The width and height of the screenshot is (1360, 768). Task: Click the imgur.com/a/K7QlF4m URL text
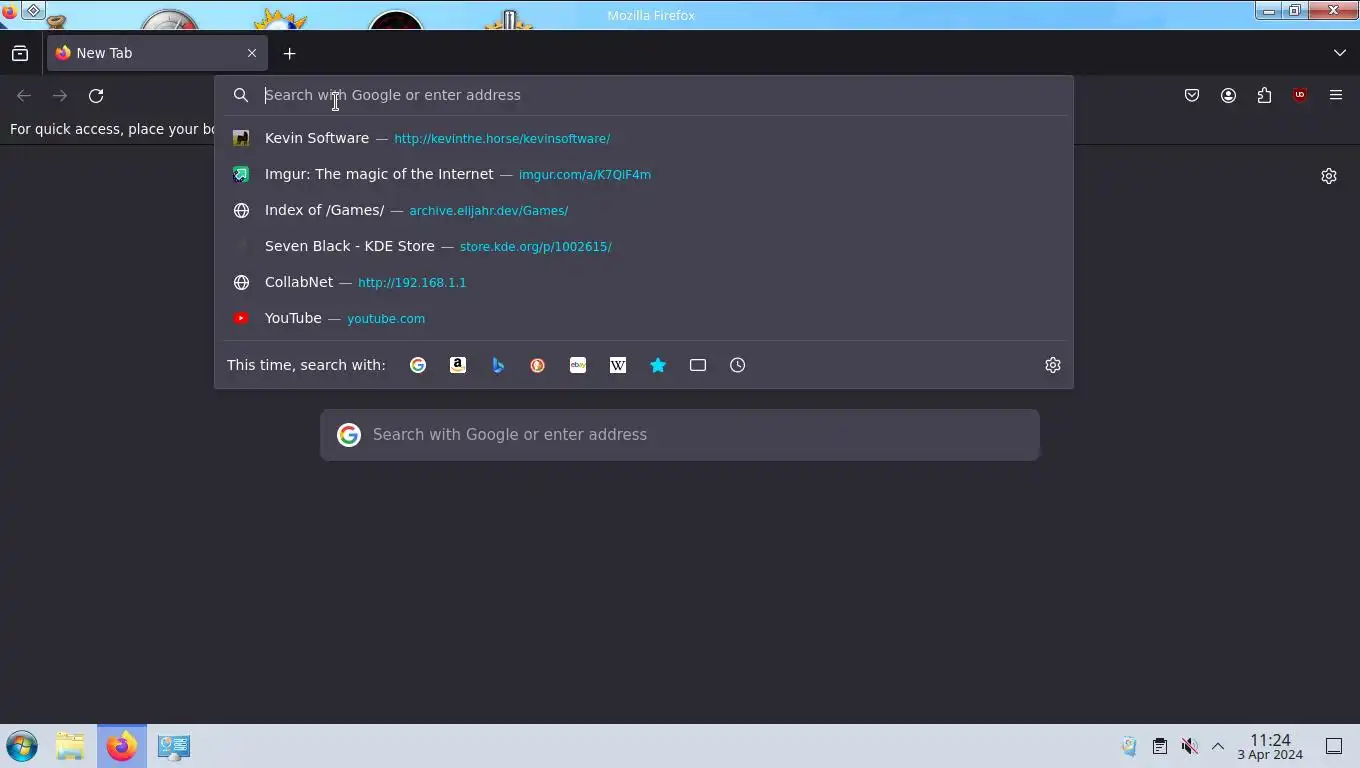(x=585, y=174)
